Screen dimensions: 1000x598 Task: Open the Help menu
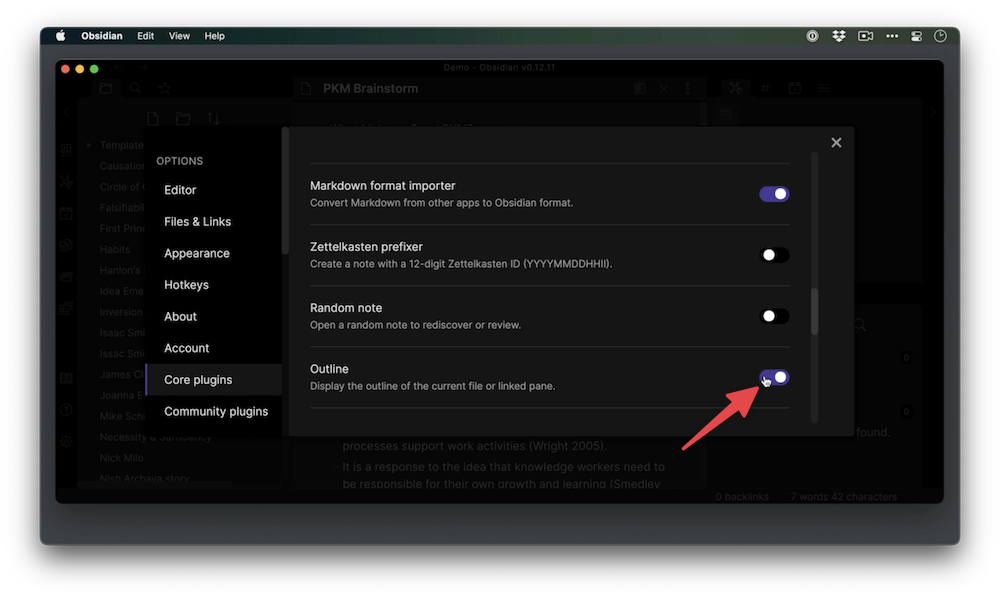(x=214, y=36)
